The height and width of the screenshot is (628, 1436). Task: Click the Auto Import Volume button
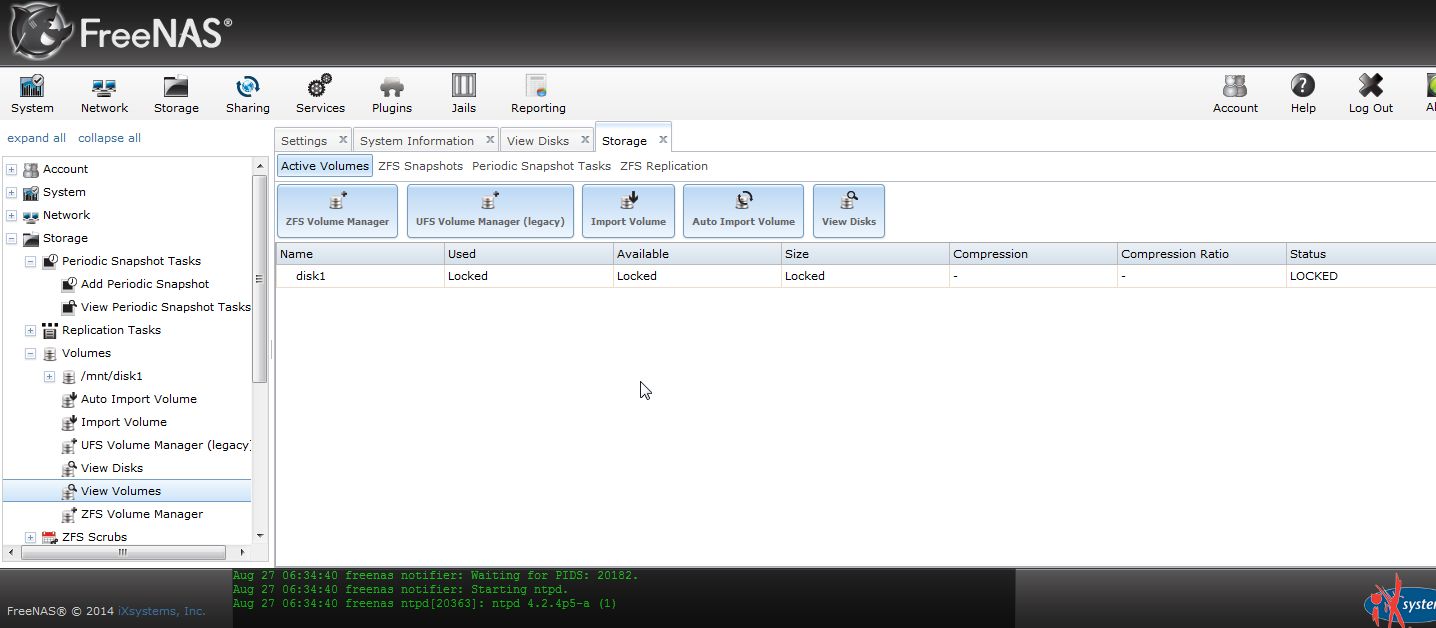coord(743,211)
